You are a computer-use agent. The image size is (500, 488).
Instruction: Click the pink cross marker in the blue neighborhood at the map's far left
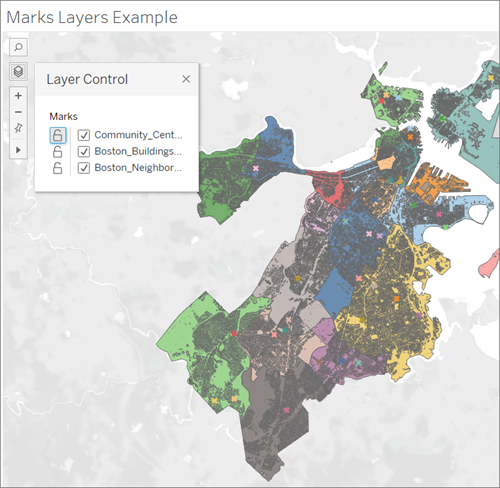pos(256,168)
